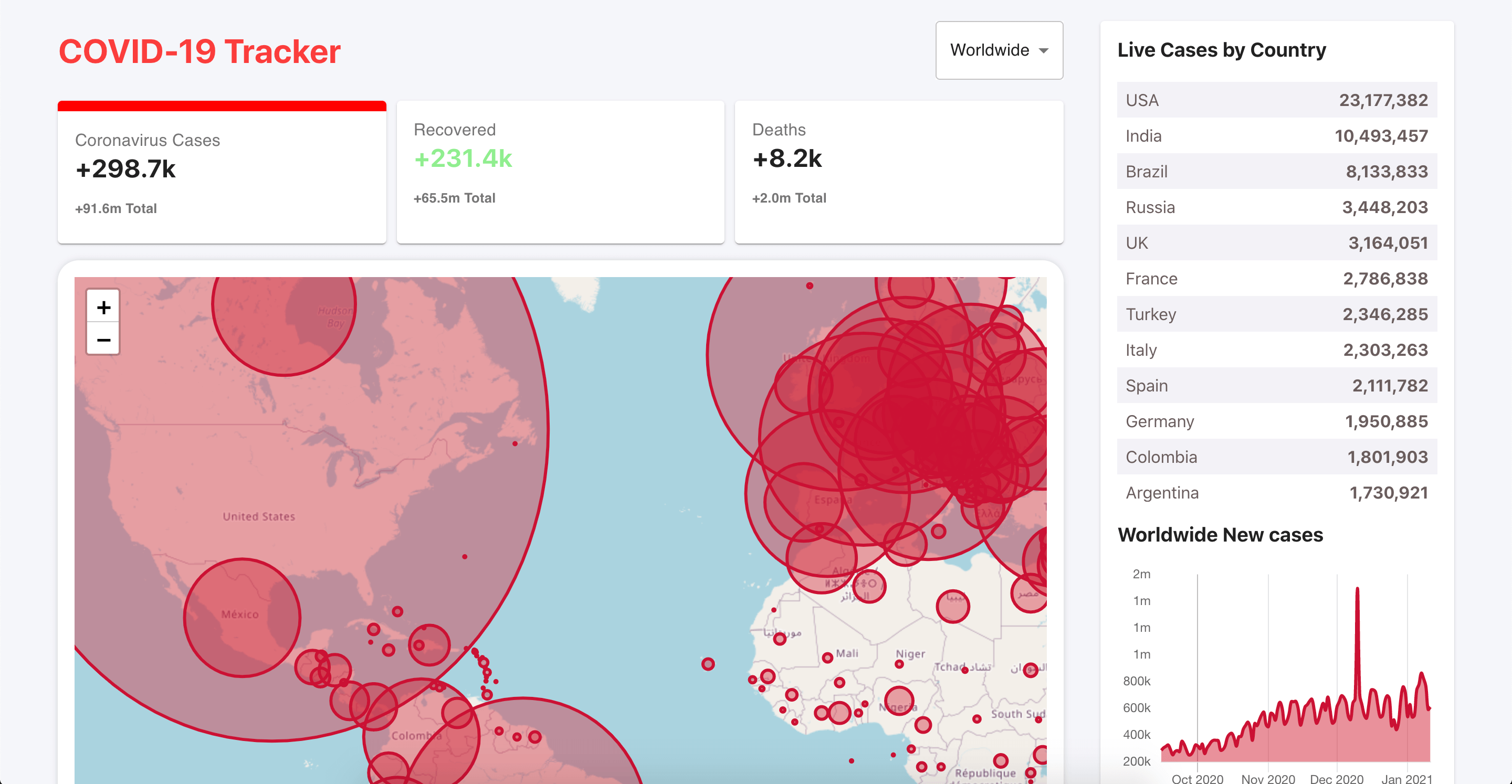Click the +2.0m Total text
The height and width of the screenshot is (784, 1512).
[789, 198]
